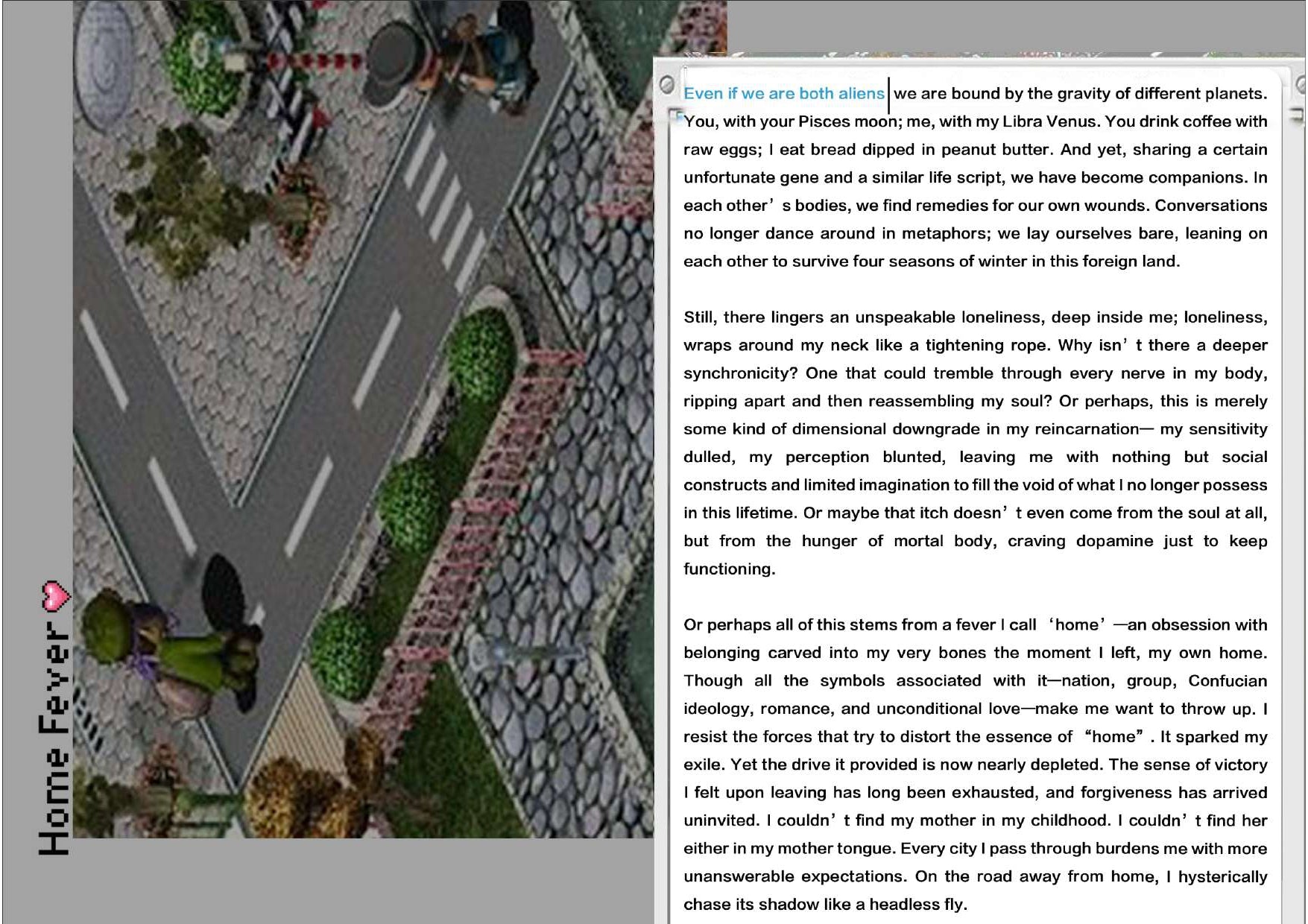
Task: Click the word "functioning." ending the second paragraph
Action: pyautogui.click(x=729, y=569)
